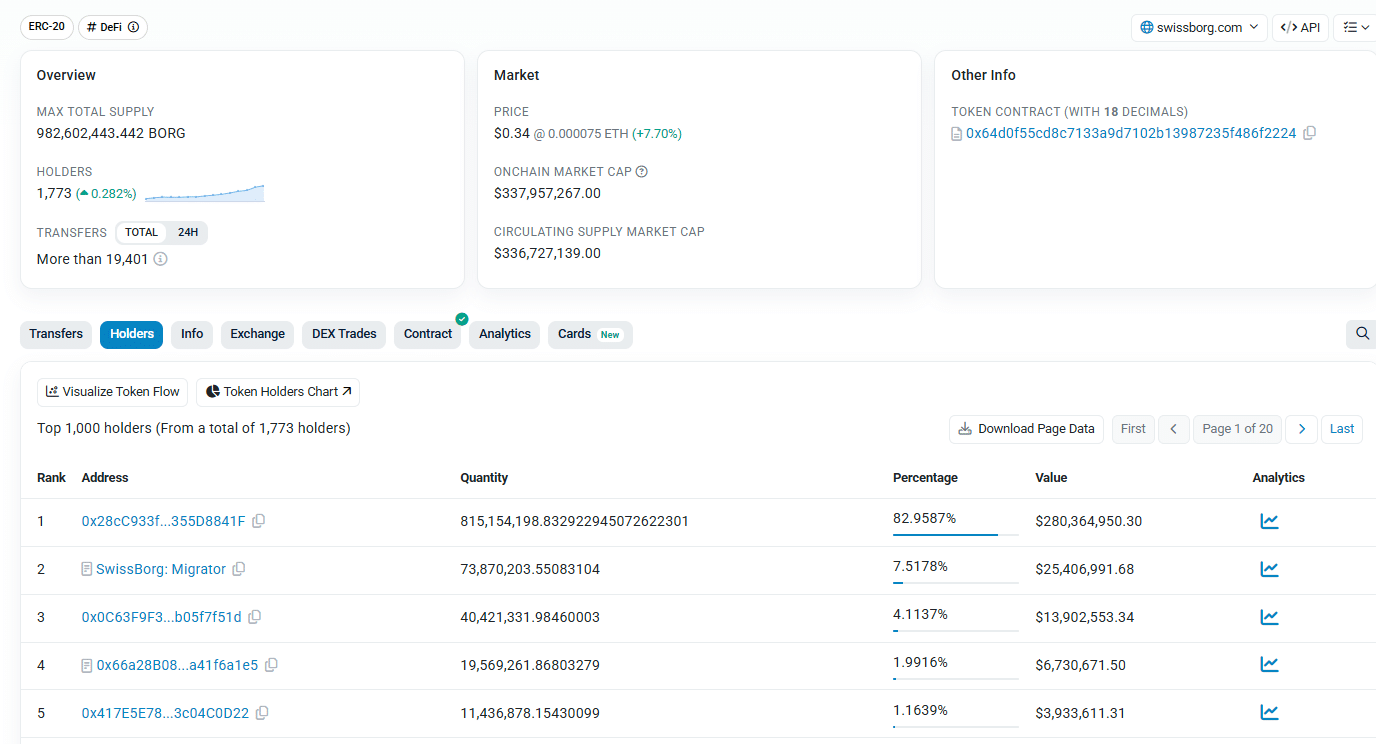The width and height of the screenshot is (1376, 744).
Task: Open the Token Holders Chart
Action: [277, 391]
